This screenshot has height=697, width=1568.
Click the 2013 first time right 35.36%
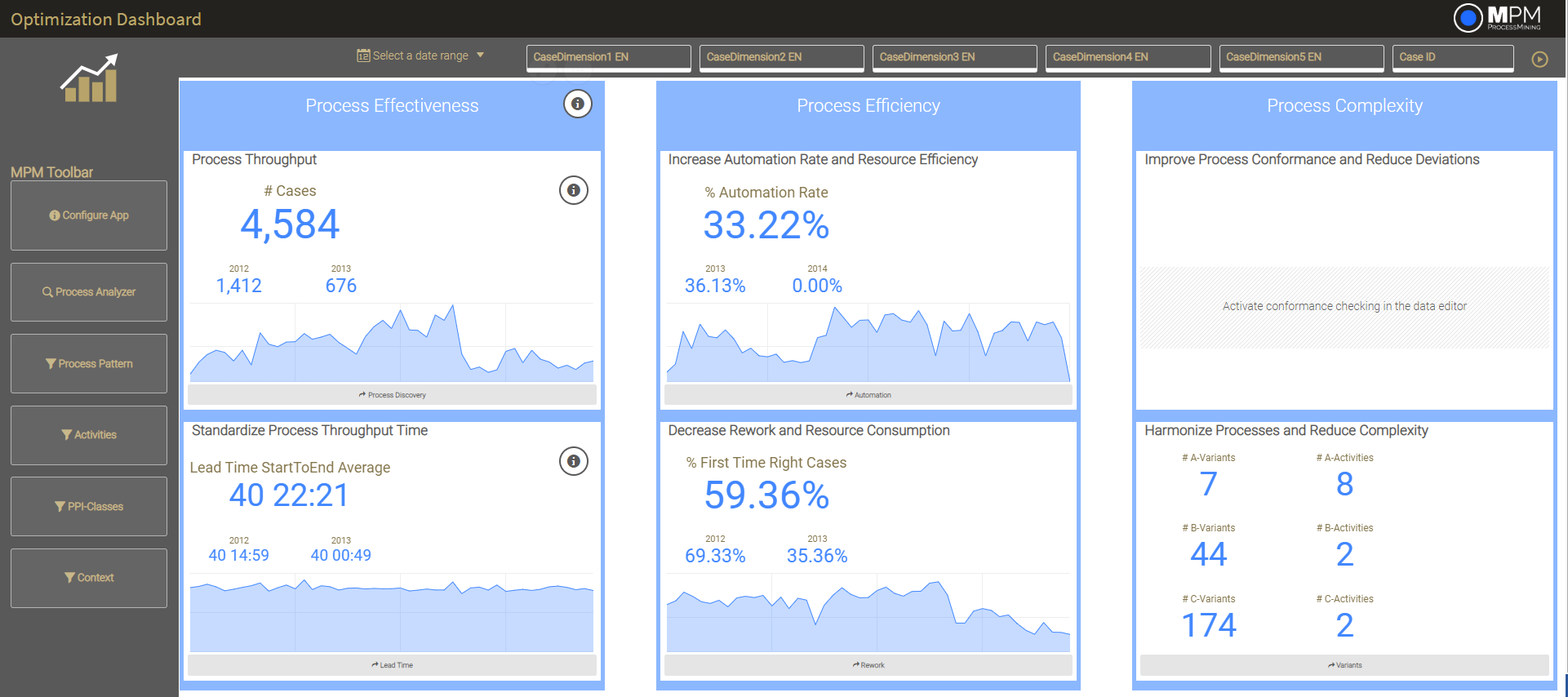coord(817,556)
